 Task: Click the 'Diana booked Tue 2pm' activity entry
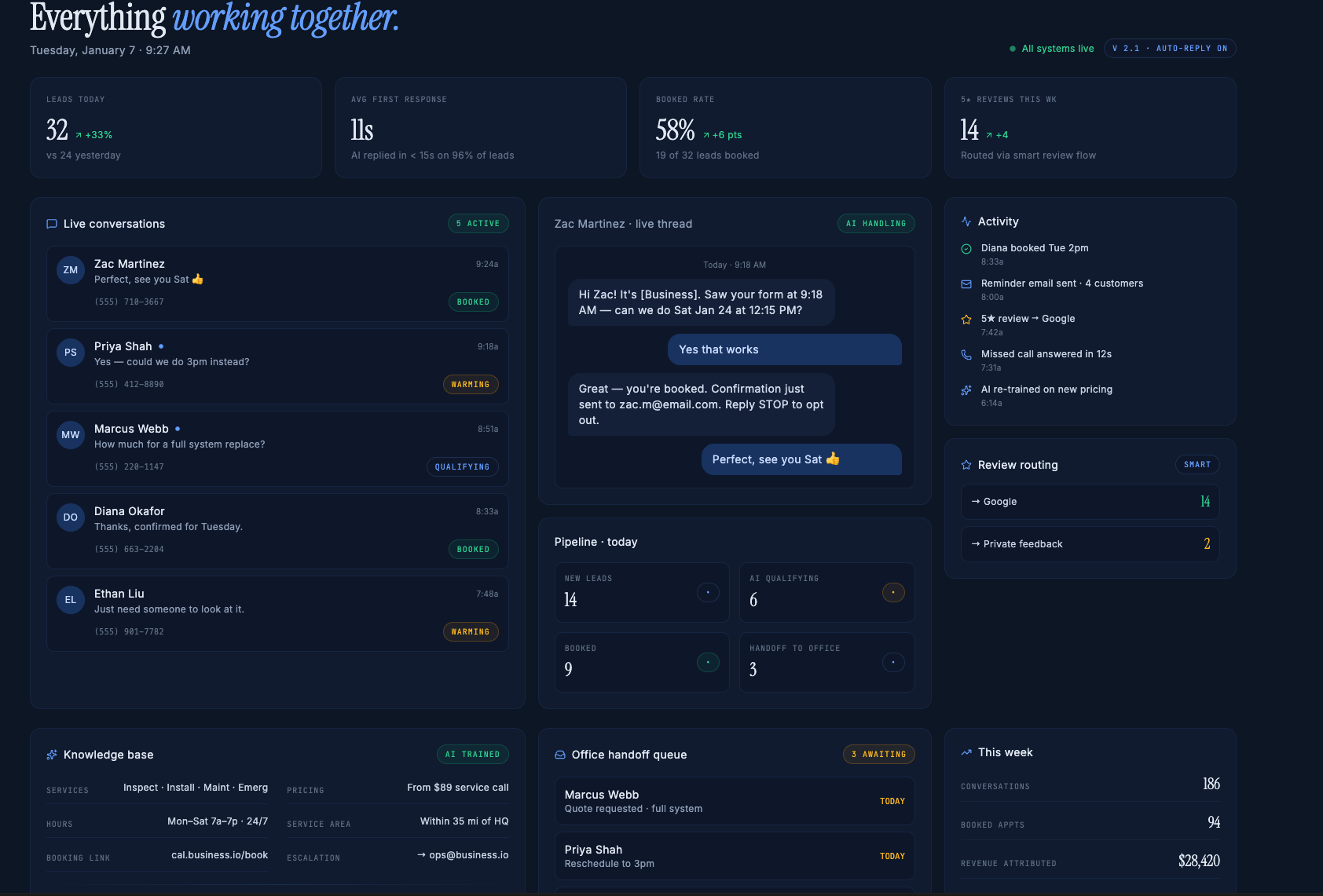1035,248
